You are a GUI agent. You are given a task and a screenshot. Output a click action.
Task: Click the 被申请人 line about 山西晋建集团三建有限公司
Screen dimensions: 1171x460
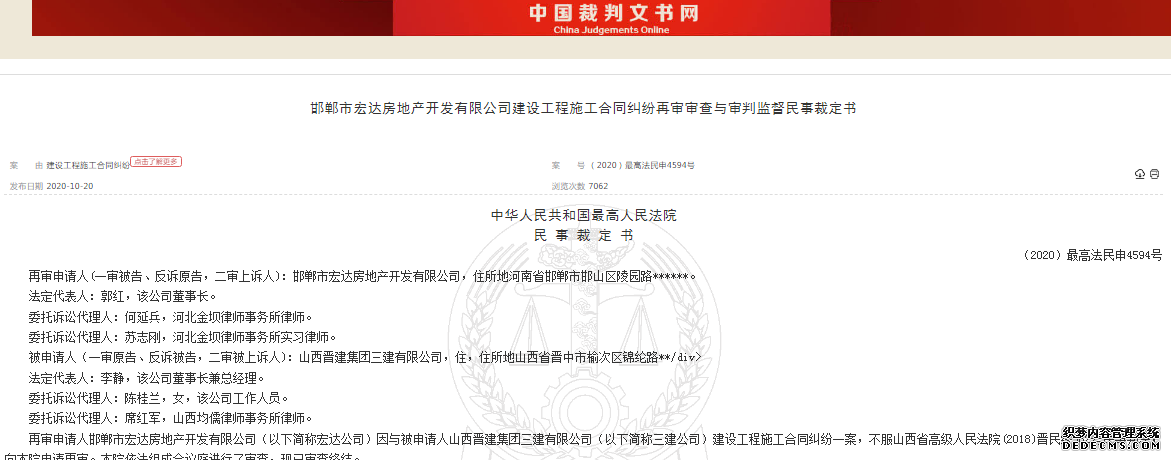(x=365, y=357)
